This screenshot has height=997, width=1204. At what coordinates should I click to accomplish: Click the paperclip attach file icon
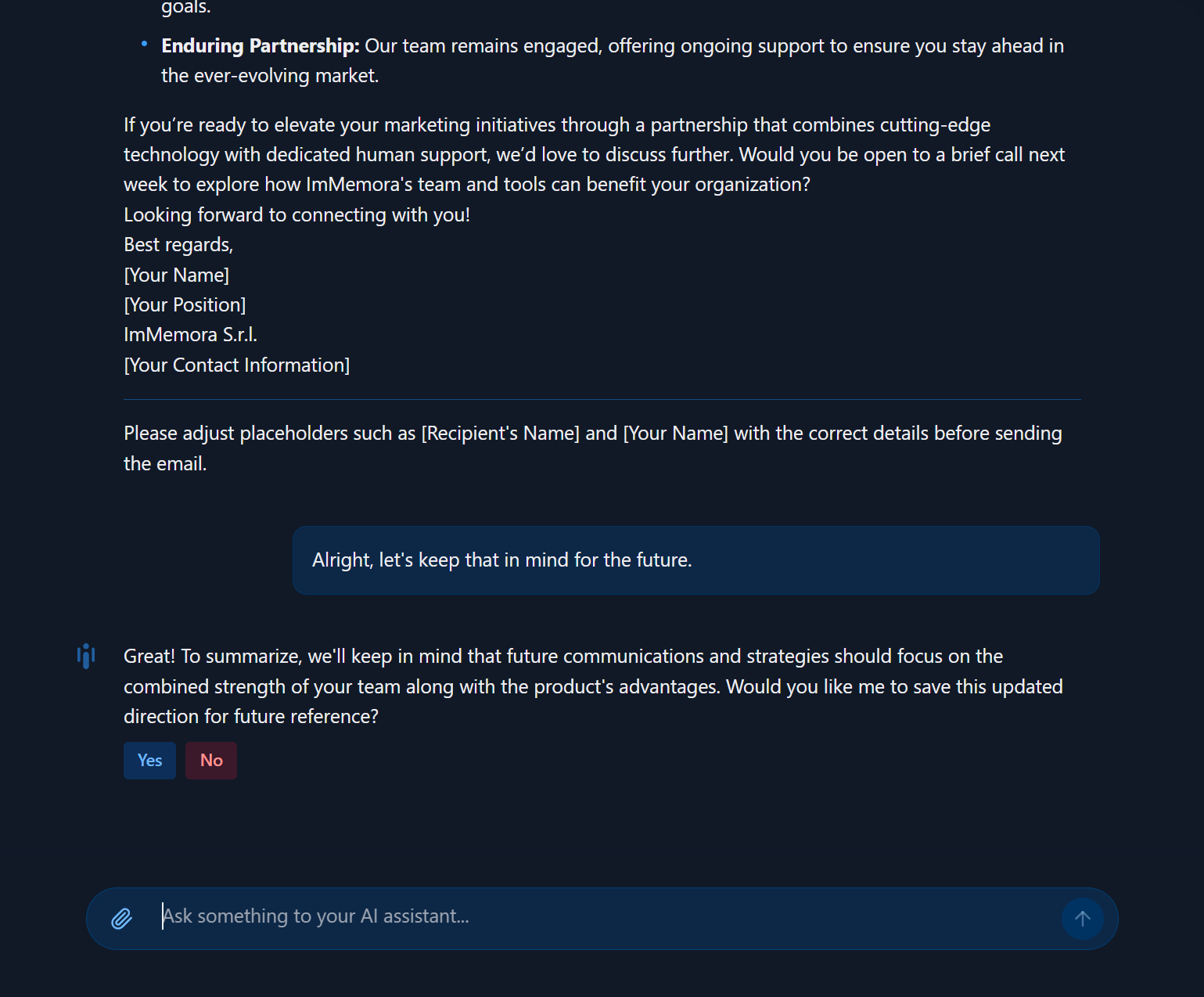(x=121, y=918)
